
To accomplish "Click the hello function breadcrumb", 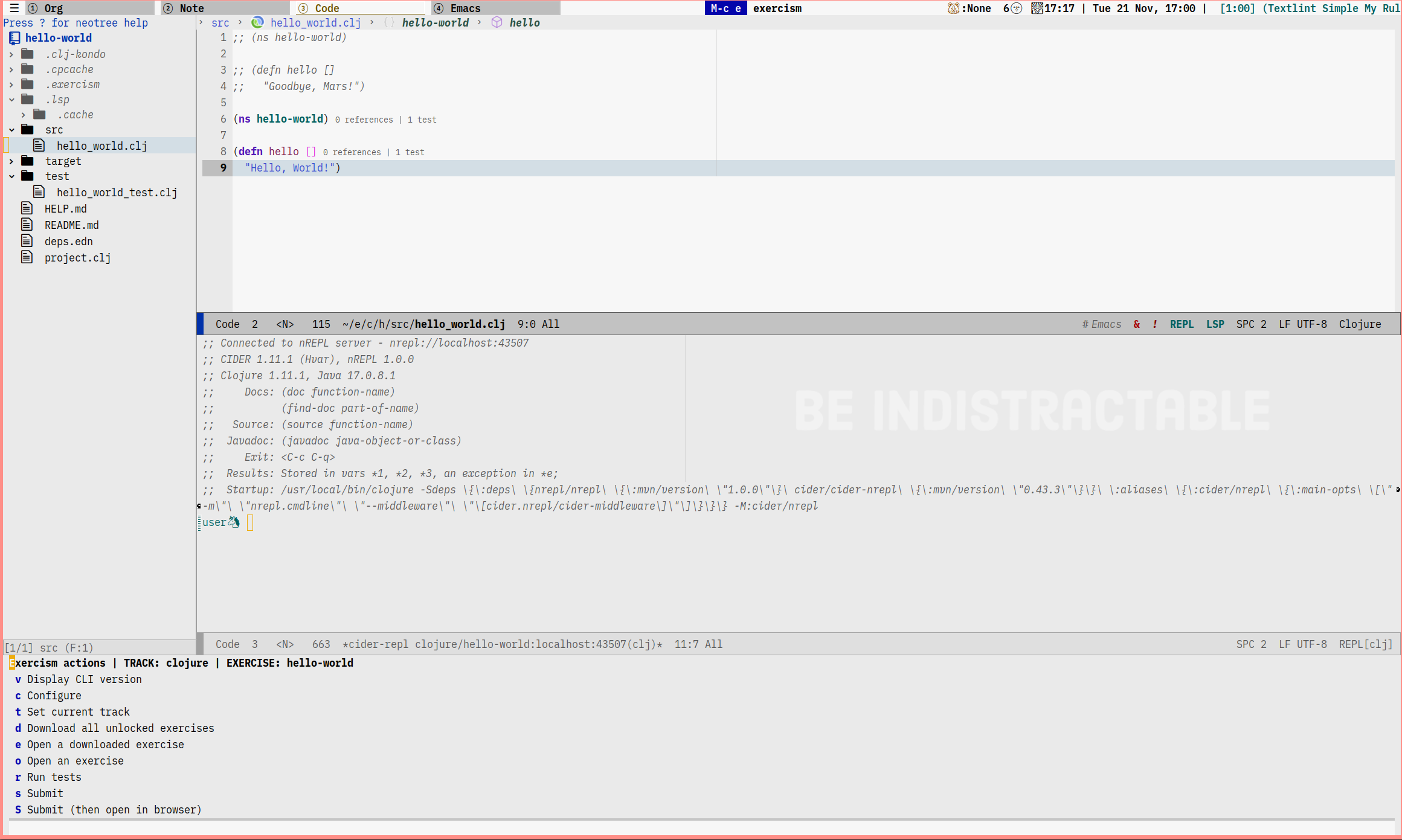I will click(524, 23).
